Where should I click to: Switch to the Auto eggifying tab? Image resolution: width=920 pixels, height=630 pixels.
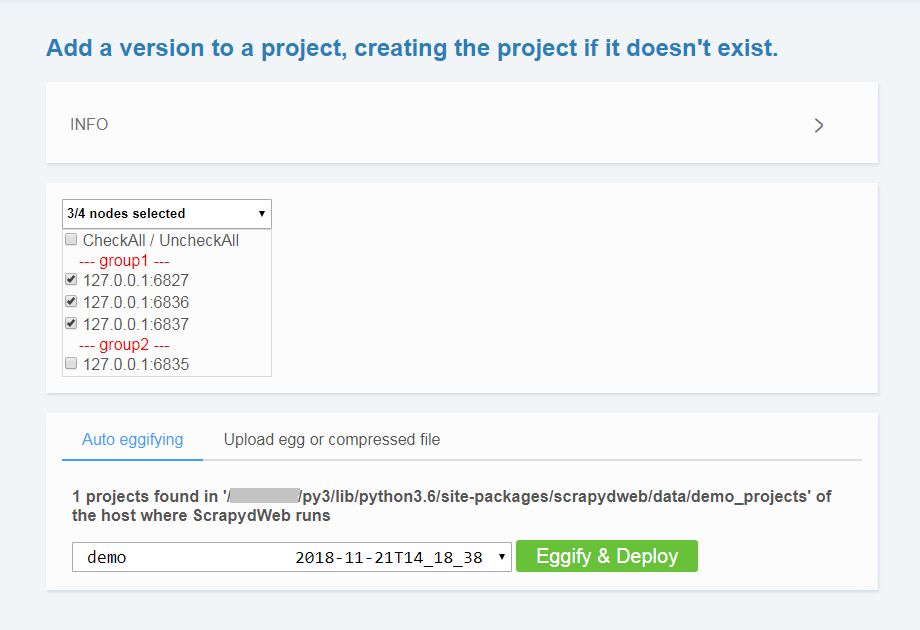pyautogui.click(x=132, y=440)
